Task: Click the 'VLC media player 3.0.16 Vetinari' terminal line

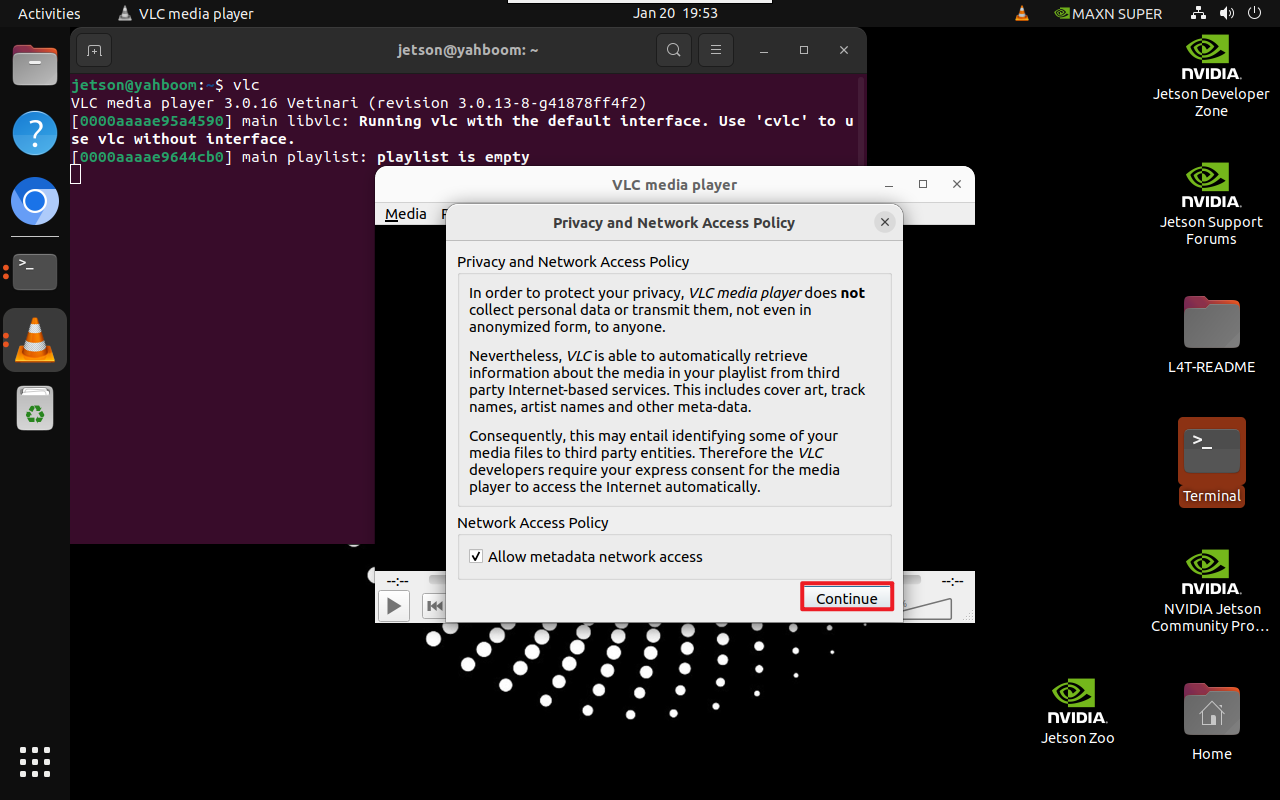Action: (x=359, y=103)
